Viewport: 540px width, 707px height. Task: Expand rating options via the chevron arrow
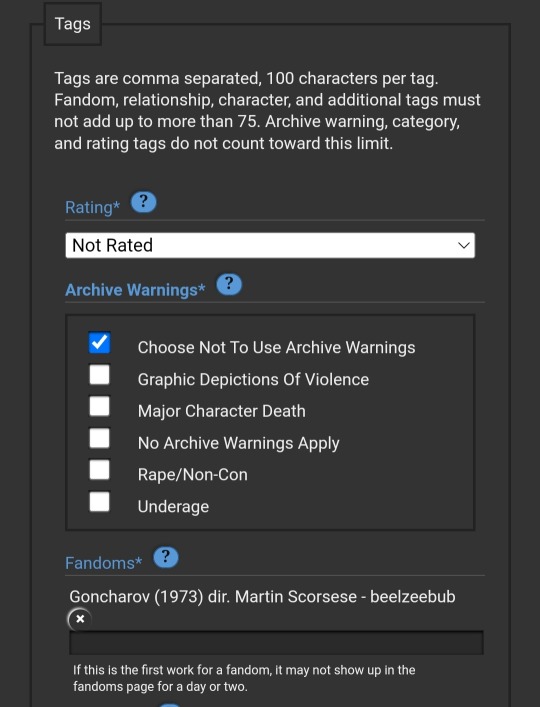[x=463, y=245]
